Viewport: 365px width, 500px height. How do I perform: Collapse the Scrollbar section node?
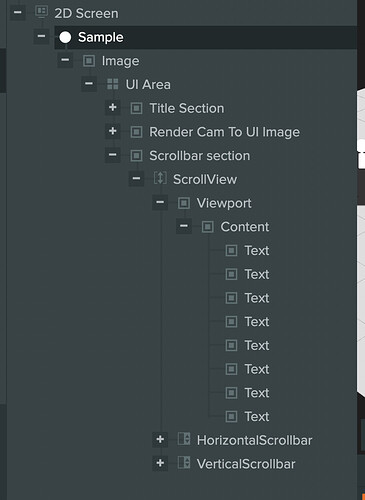click(x=113, y=155)
